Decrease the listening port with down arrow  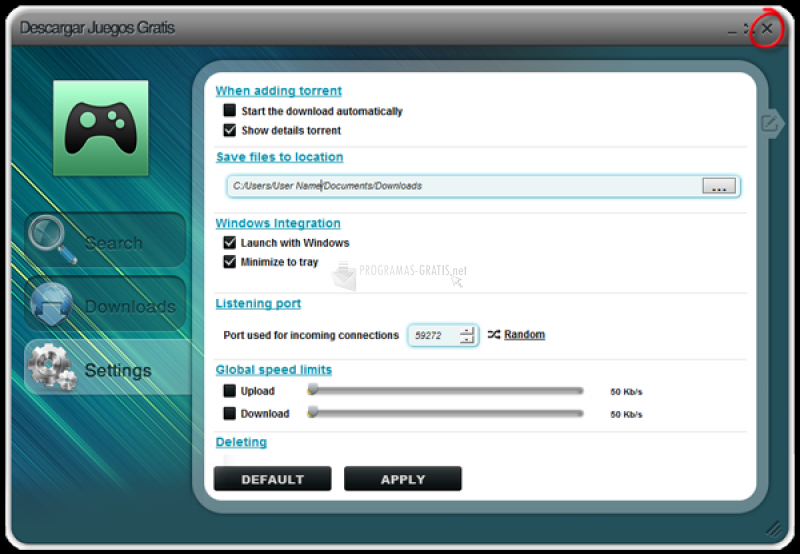[x=467, y=339]
